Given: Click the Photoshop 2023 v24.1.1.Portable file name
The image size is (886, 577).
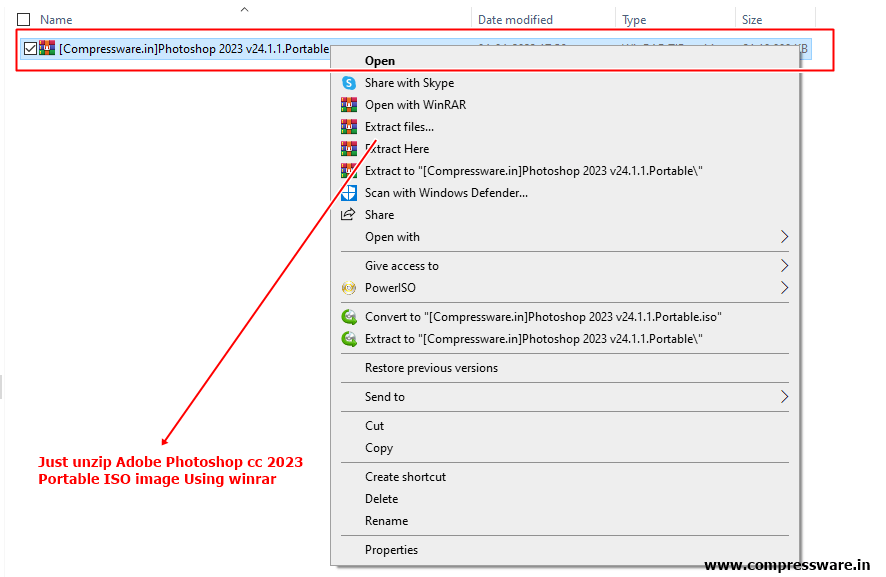Looking at the screenshot, I should (194, 49).
